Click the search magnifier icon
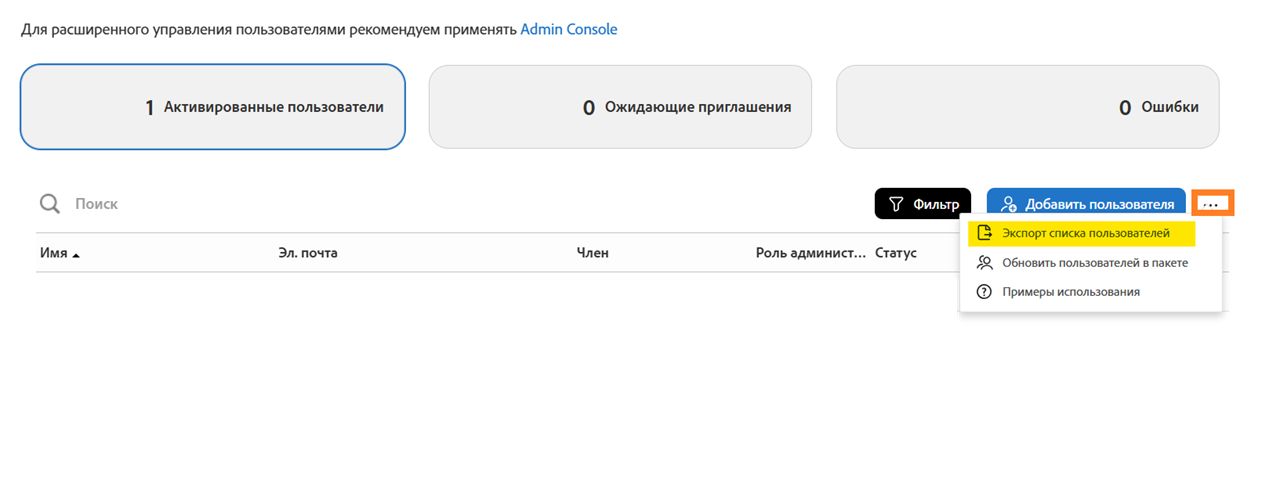The width and height of the screenshot is (1270, 495). tap(50, 204)
